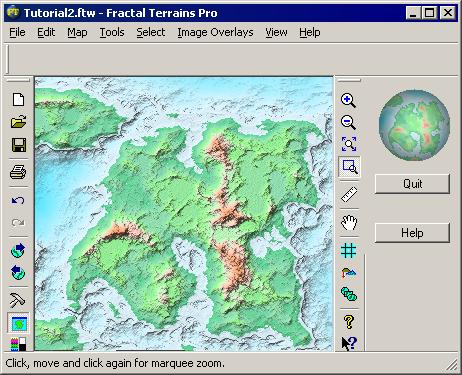Click the color palette swatches icon

(18, 344)
